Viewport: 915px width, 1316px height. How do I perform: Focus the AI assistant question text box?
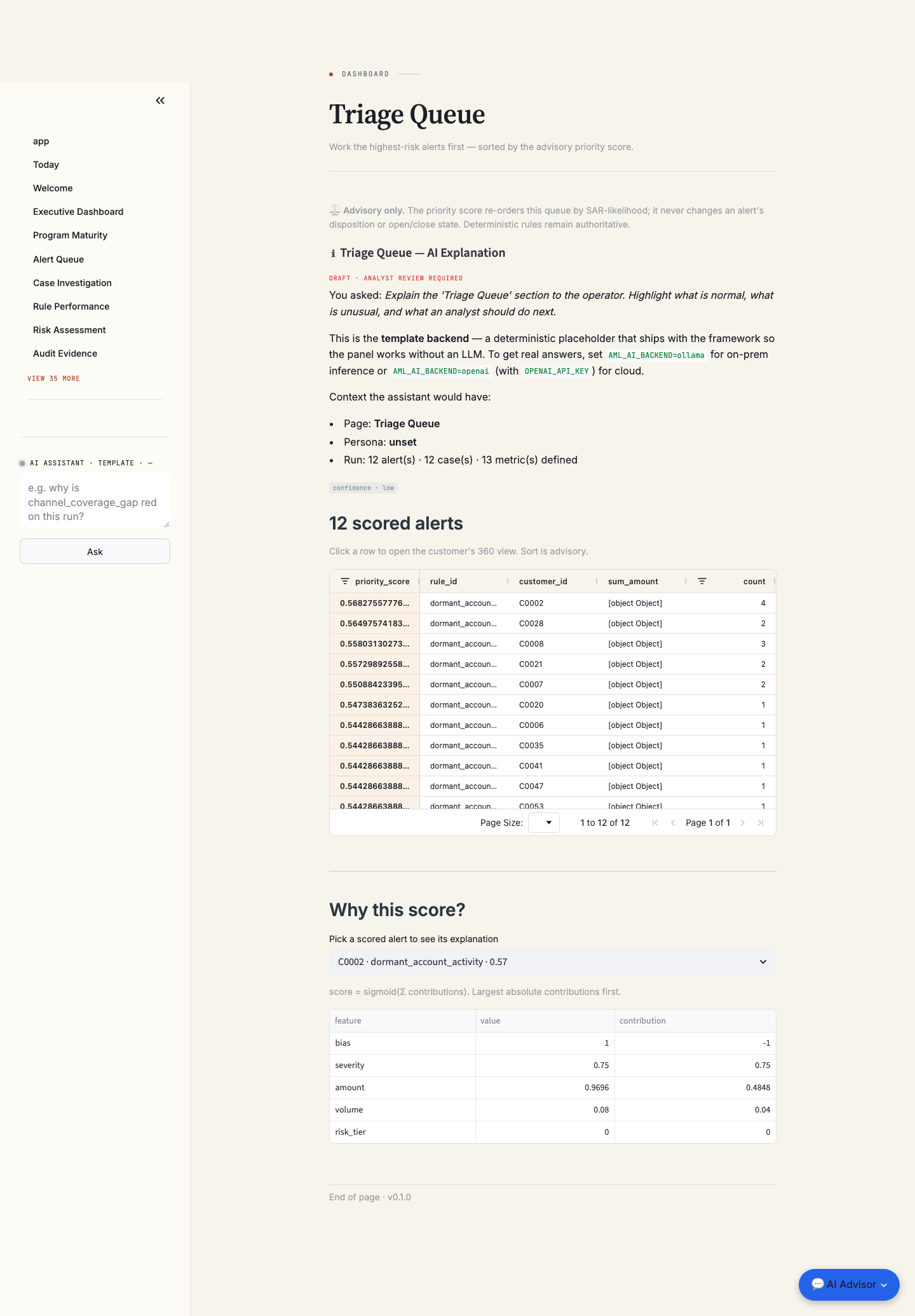(95, 500)
